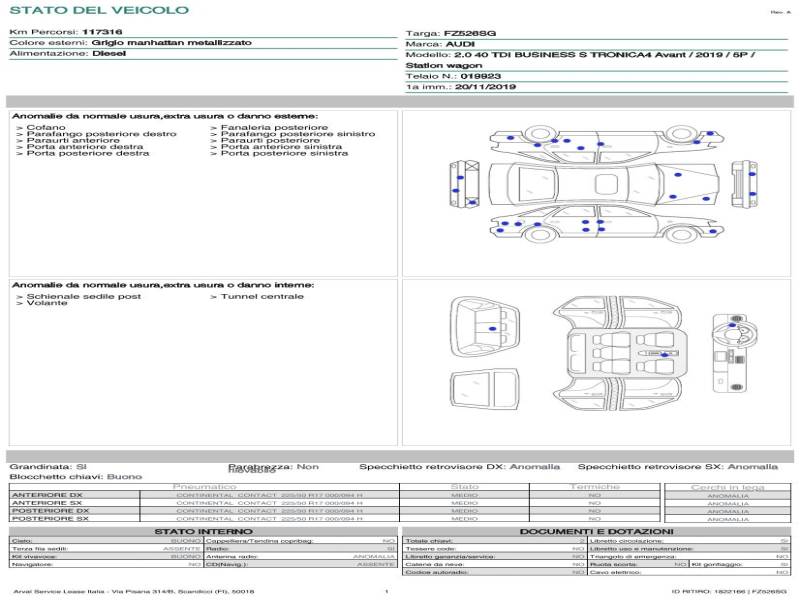Select 'Grandinata: Si' text
This screenshot has height=600, width=800.
pos(48,466)
